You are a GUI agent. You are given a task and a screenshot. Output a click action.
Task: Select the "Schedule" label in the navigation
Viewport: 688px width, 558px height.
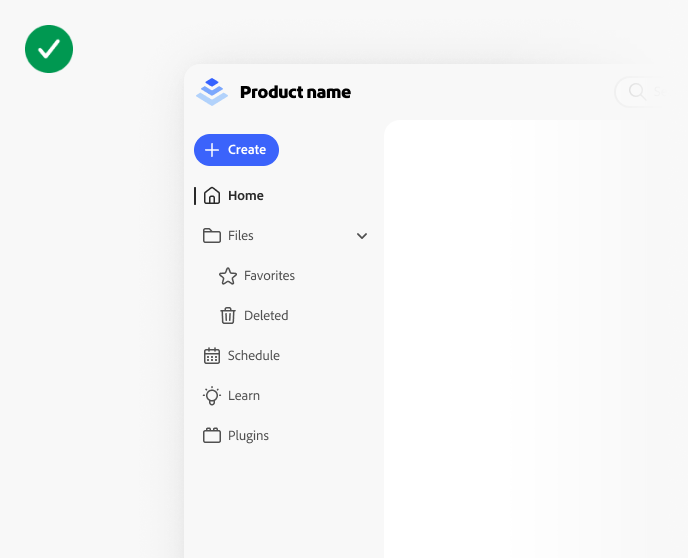tap(254, 355)
